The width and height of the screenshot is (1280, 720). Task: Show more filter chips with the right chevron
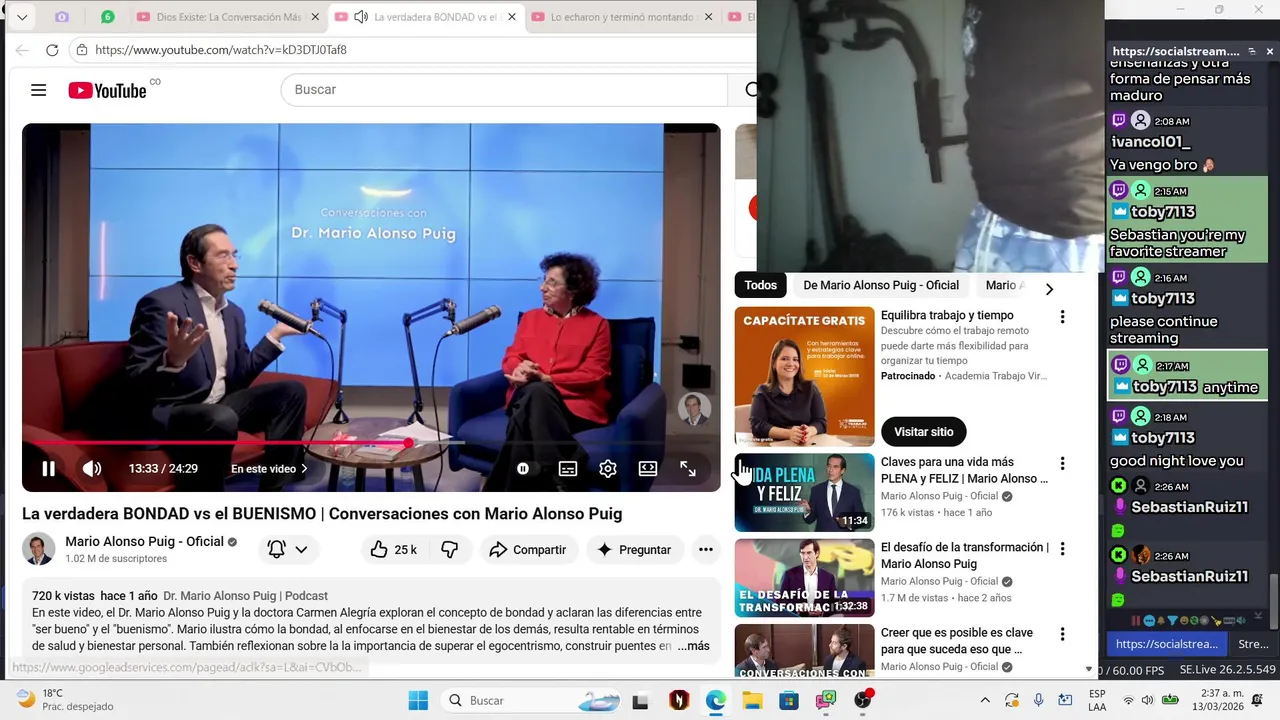1049,289
